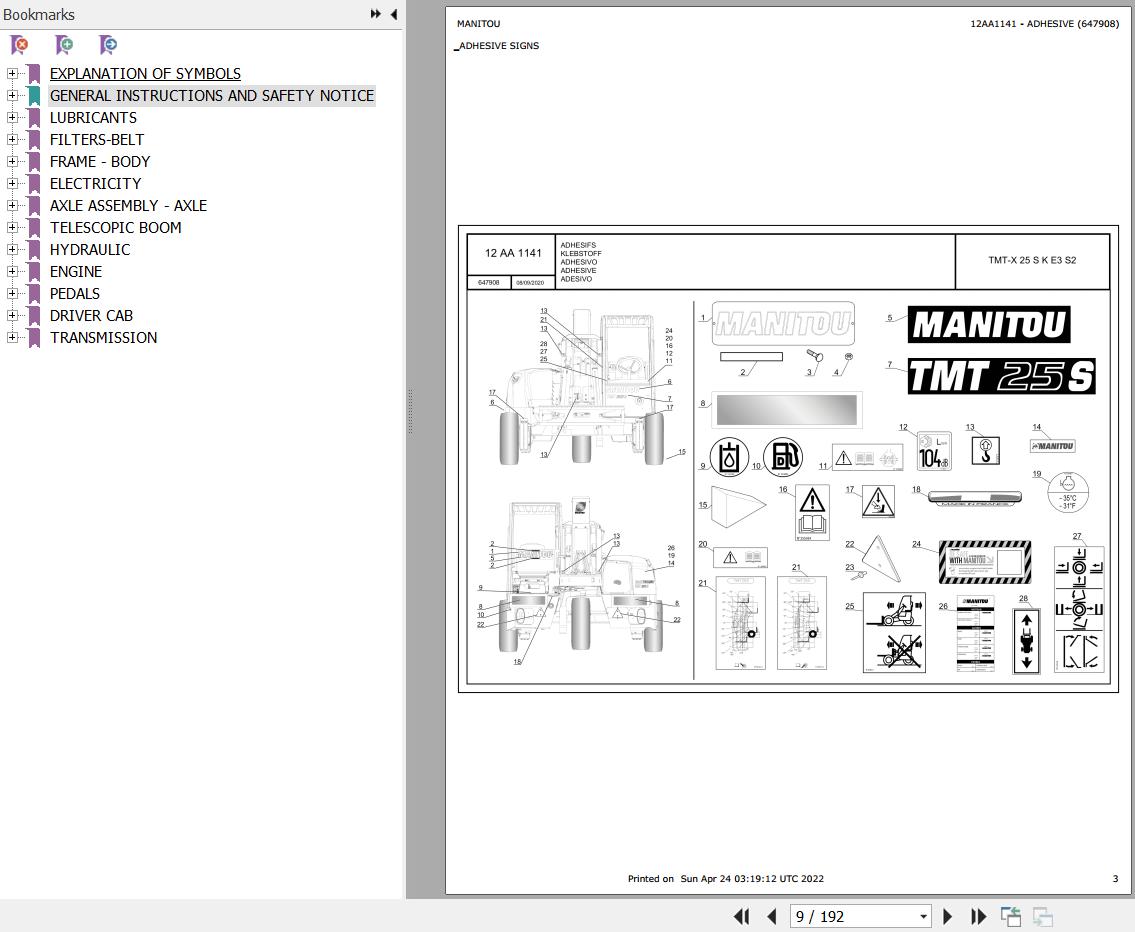The image size is (1135, 932).
Task: Click the bookmark icon beside EXPLANATION OF SYMBOLS
Action: pos(33,75)
